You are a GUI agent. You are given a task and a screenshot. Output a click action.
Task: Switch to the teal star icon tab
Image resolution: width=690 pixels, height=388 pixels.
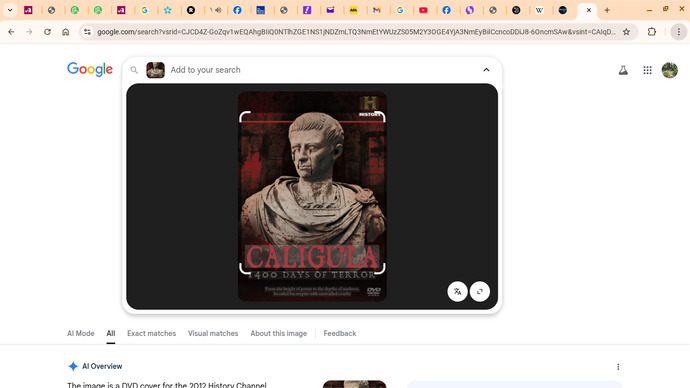click(x=168, y=10)
